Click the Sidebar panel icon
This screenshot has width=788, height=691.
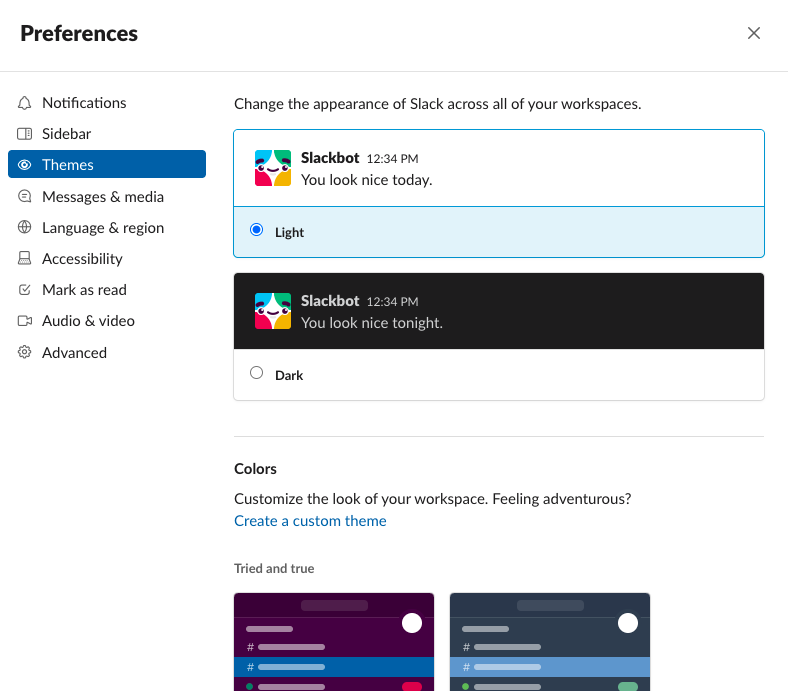(x=24, y=134)
